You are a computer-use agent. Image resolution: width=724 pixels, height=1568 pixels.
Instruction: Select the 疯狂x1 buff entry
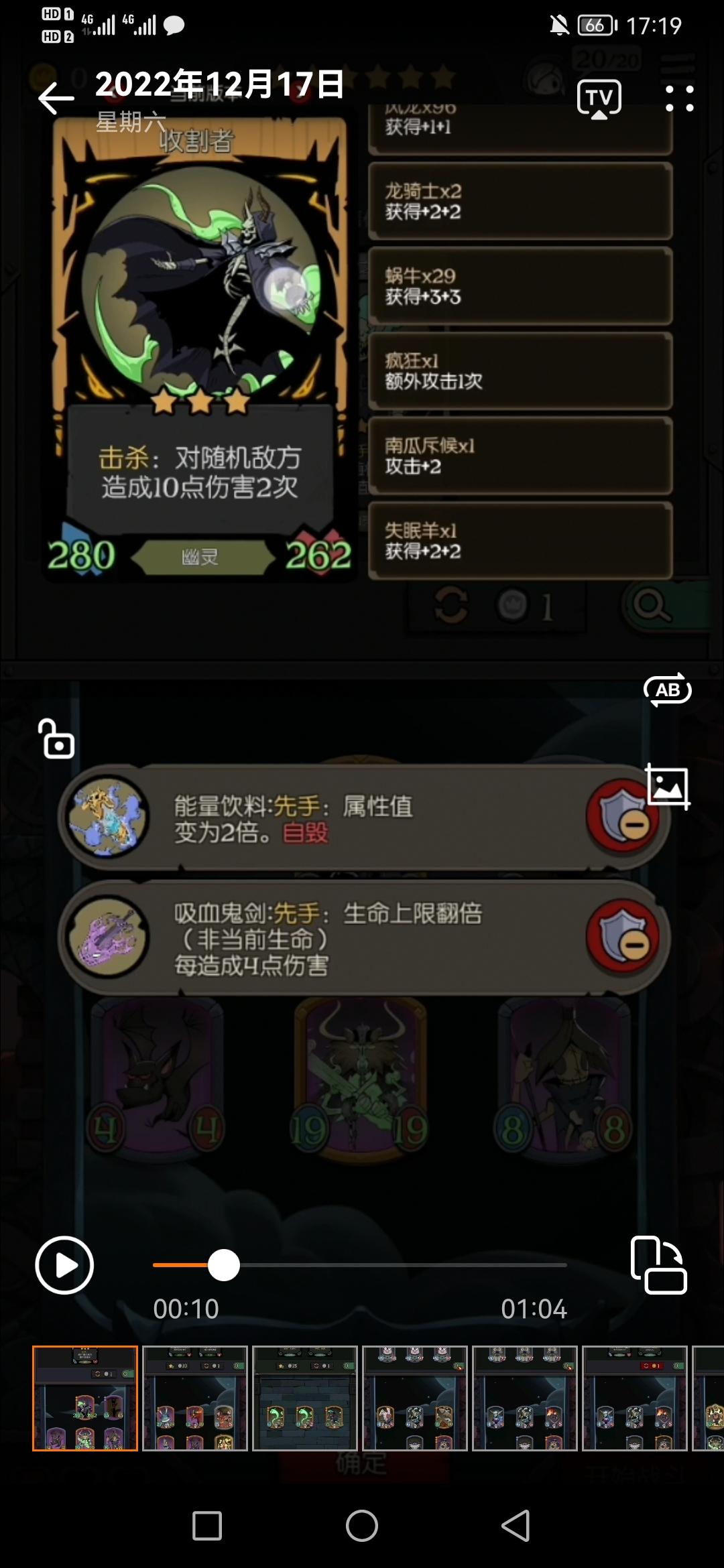coord(520,371)
